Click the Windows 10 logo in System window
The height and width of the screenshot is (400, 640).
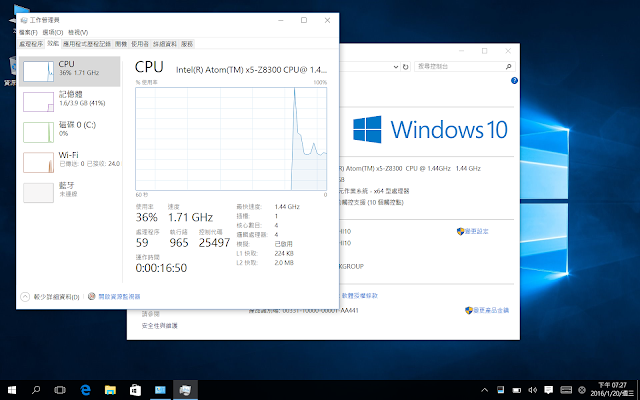coord(430,130)
